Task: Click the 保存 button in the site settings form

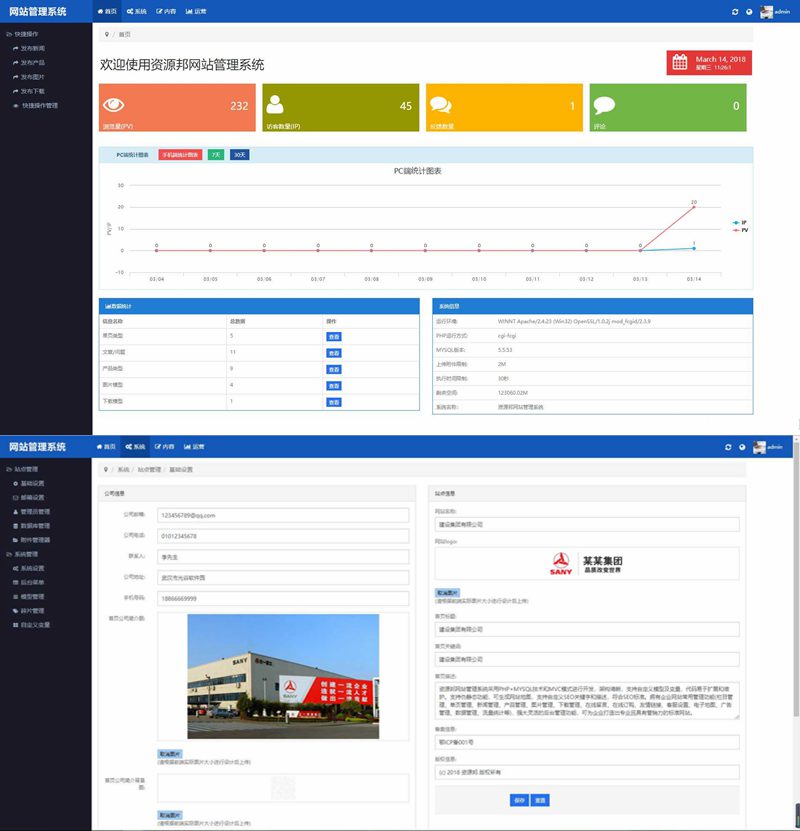Action: tap(519, 800)
